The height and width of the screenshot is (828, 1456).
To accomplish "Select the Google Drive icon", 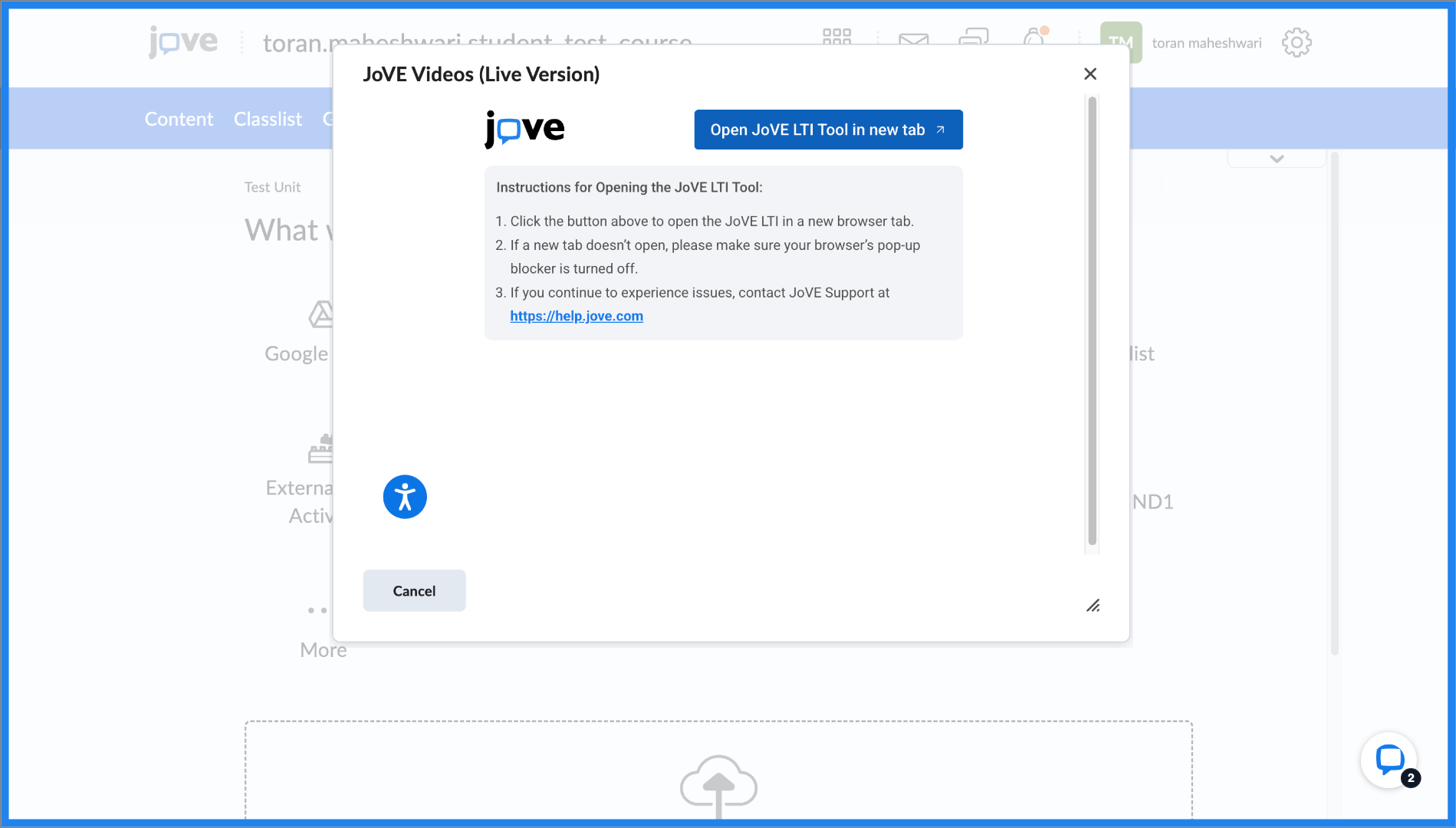I will 320,314.
